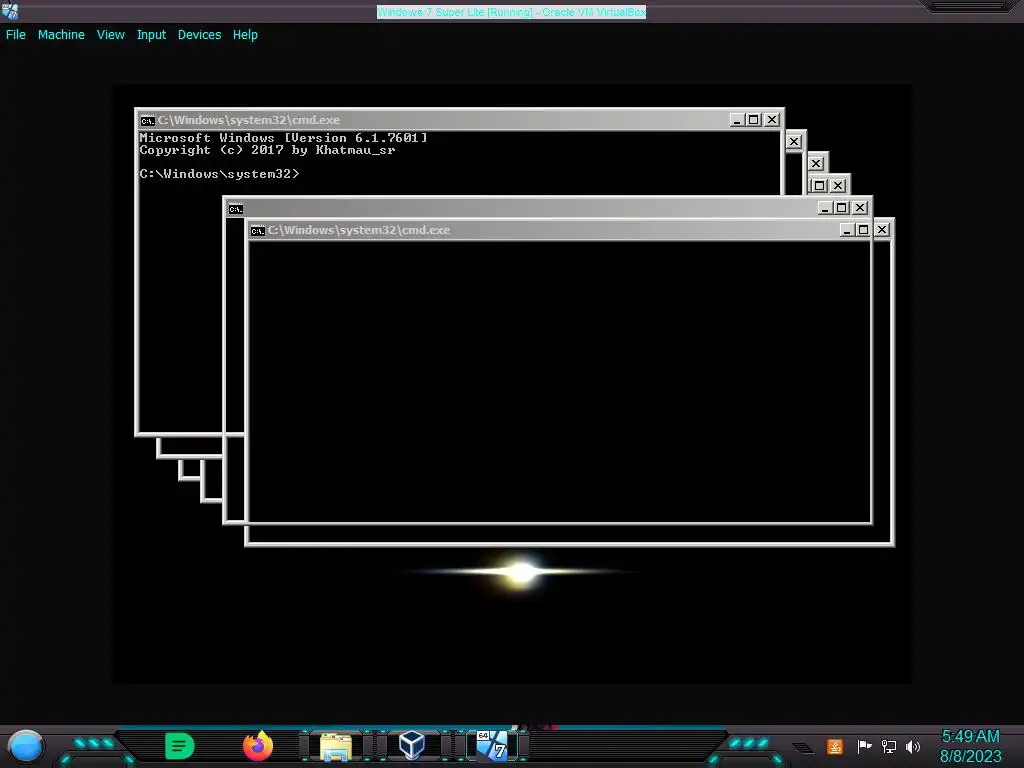The width and height of the screenshot is (1024, 768).
Task: Open the Devices menu
Action: (x=199, y=35)
